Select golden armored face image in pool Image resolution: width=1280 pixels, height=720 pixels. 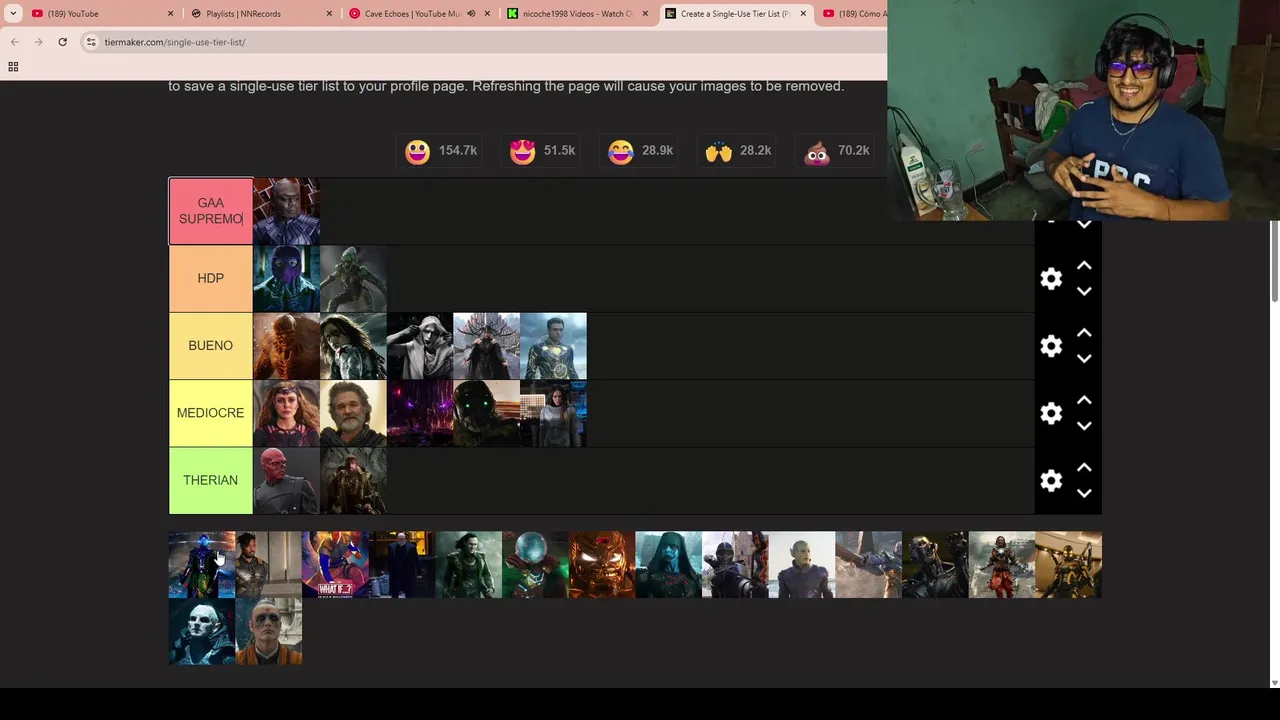[x=602, y=565]
